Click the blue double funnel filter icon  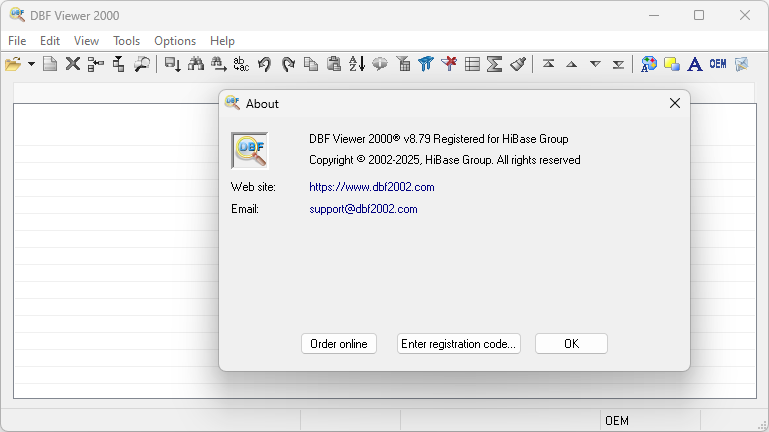click(x=426, y=64)
